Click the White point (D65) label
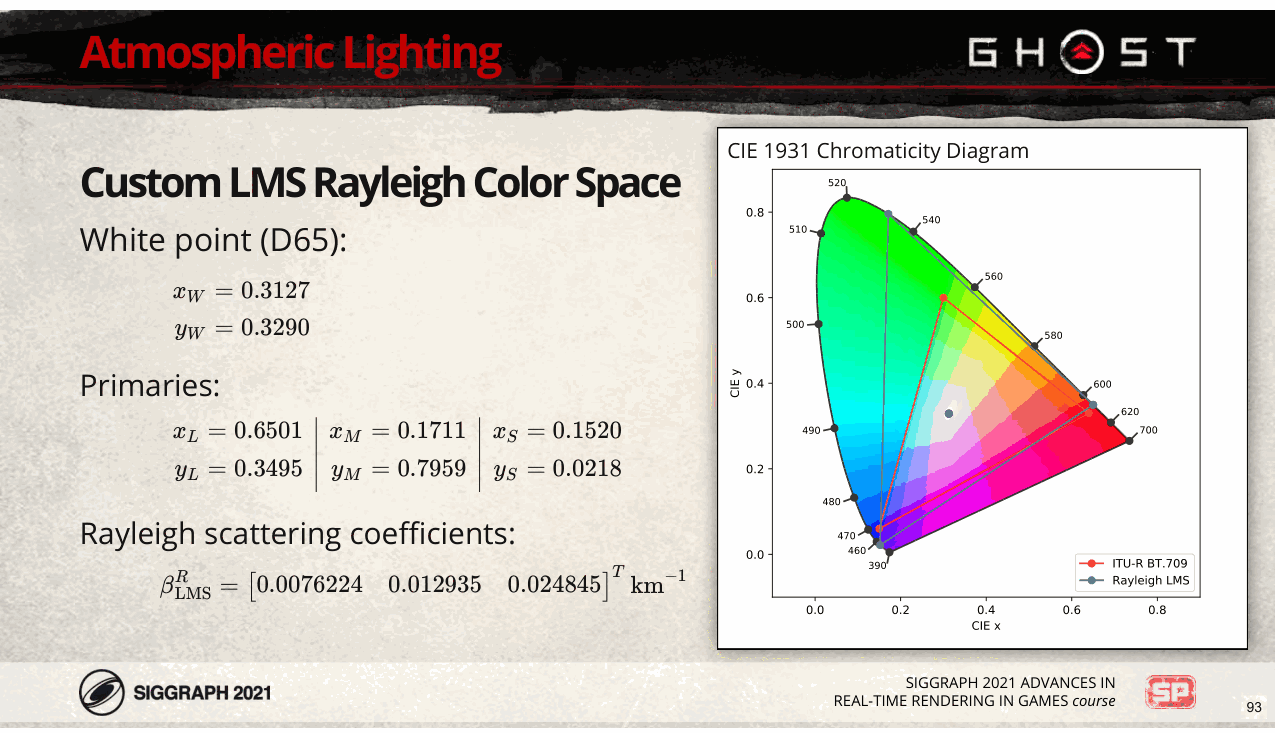This screenshot has width=1275, height=733. click(x=213, y=241)
